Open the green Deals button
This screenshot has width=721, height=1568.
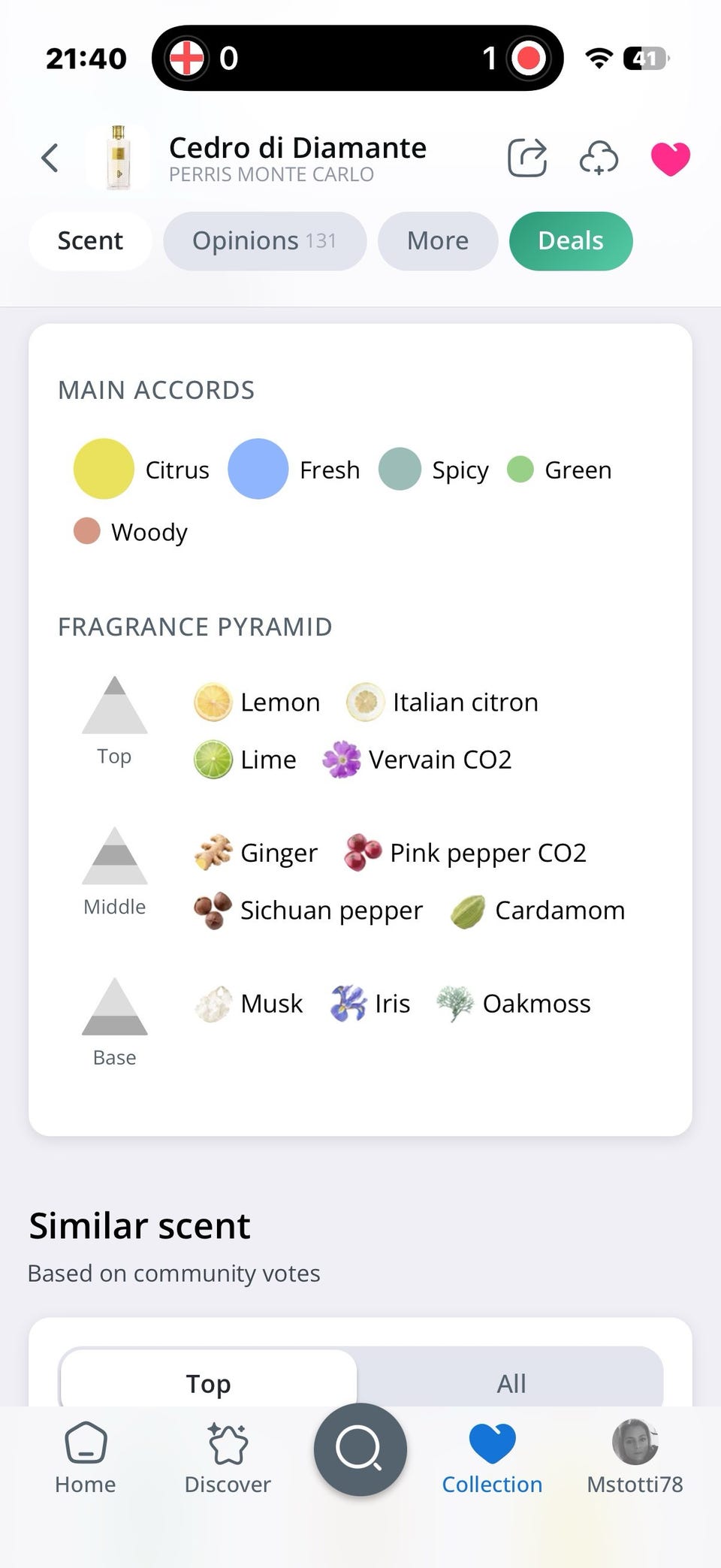pyautogui.click(x=571, y=240)
